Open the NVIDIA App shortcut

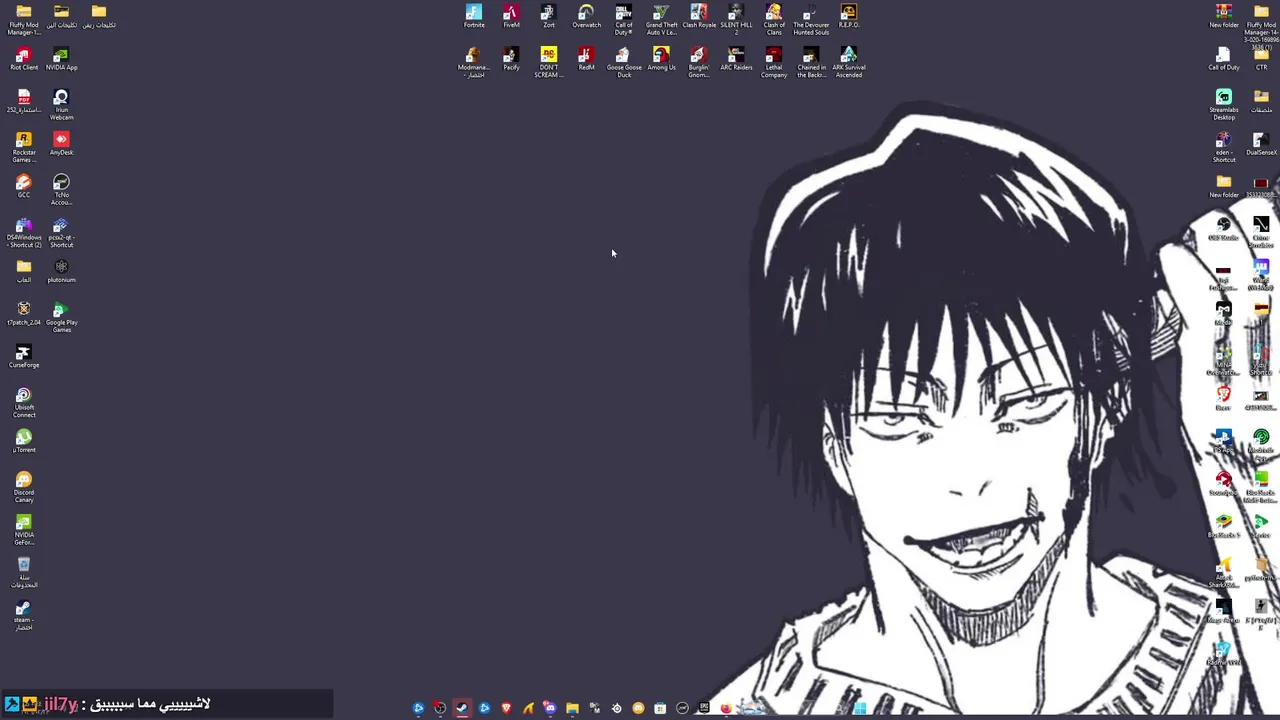[x=61, y=59]
